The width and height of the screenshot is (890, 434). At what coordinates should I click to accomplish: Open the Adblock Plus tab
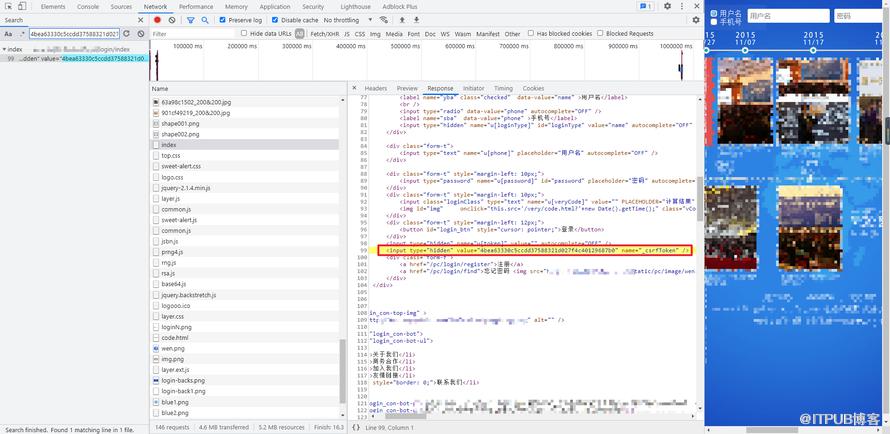click(x=400, y=7)
